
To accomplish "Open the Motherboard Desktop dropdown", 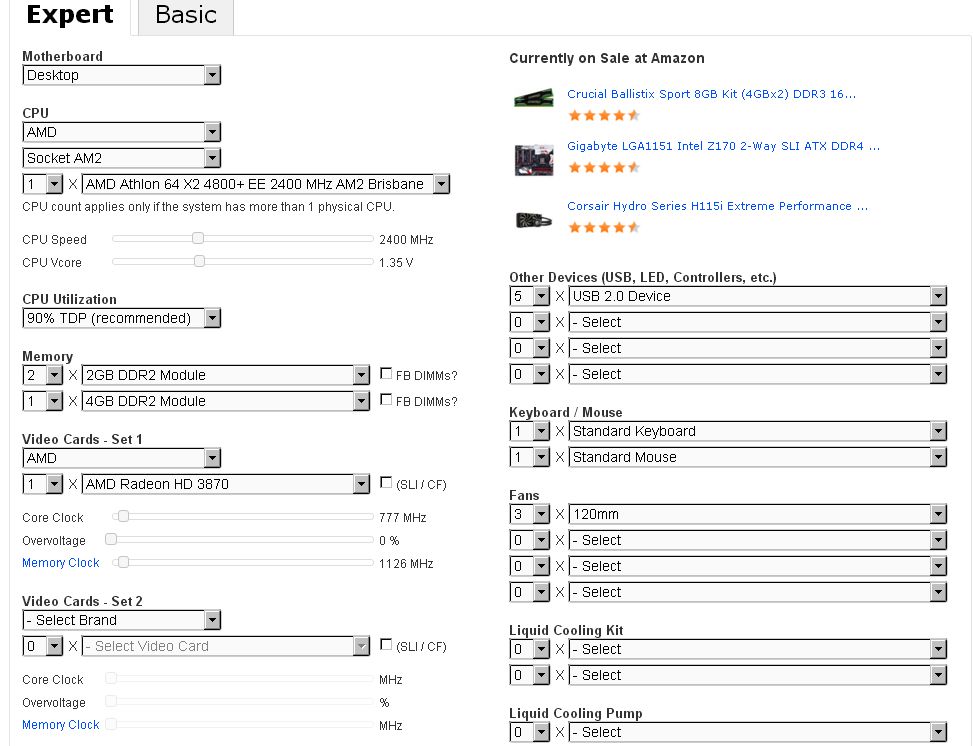I will pyautogui.click(x=121, y=75).
